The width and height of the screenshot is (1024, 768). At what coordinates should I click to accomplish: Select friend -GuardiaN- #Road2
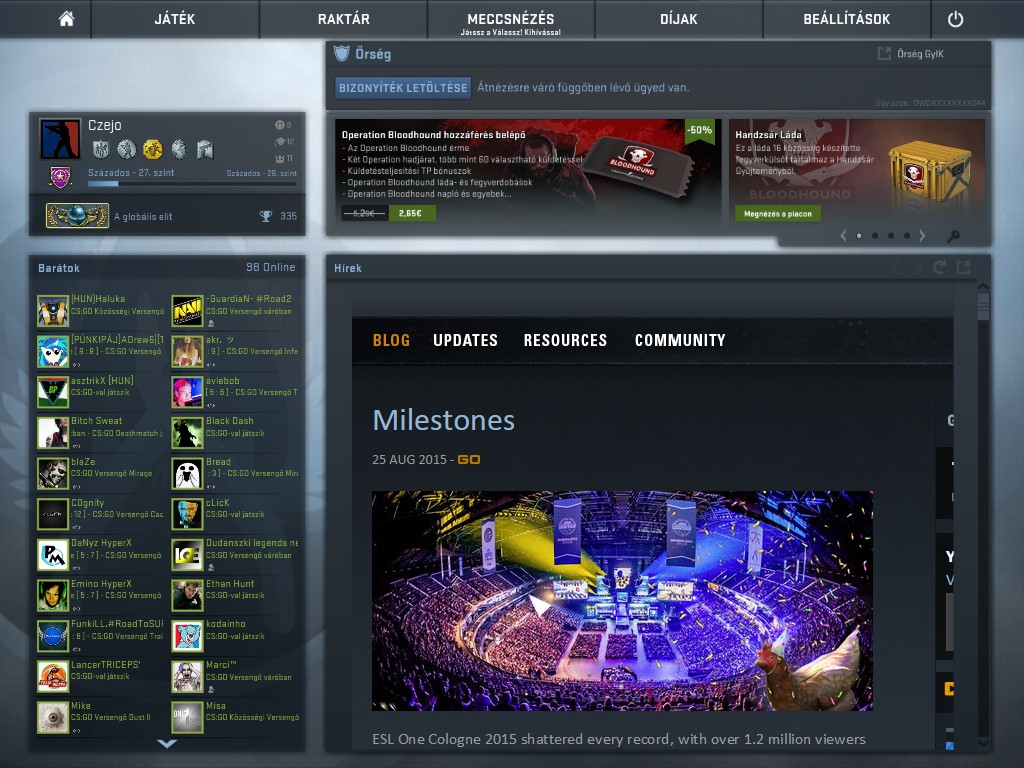[x=236, y=311]
